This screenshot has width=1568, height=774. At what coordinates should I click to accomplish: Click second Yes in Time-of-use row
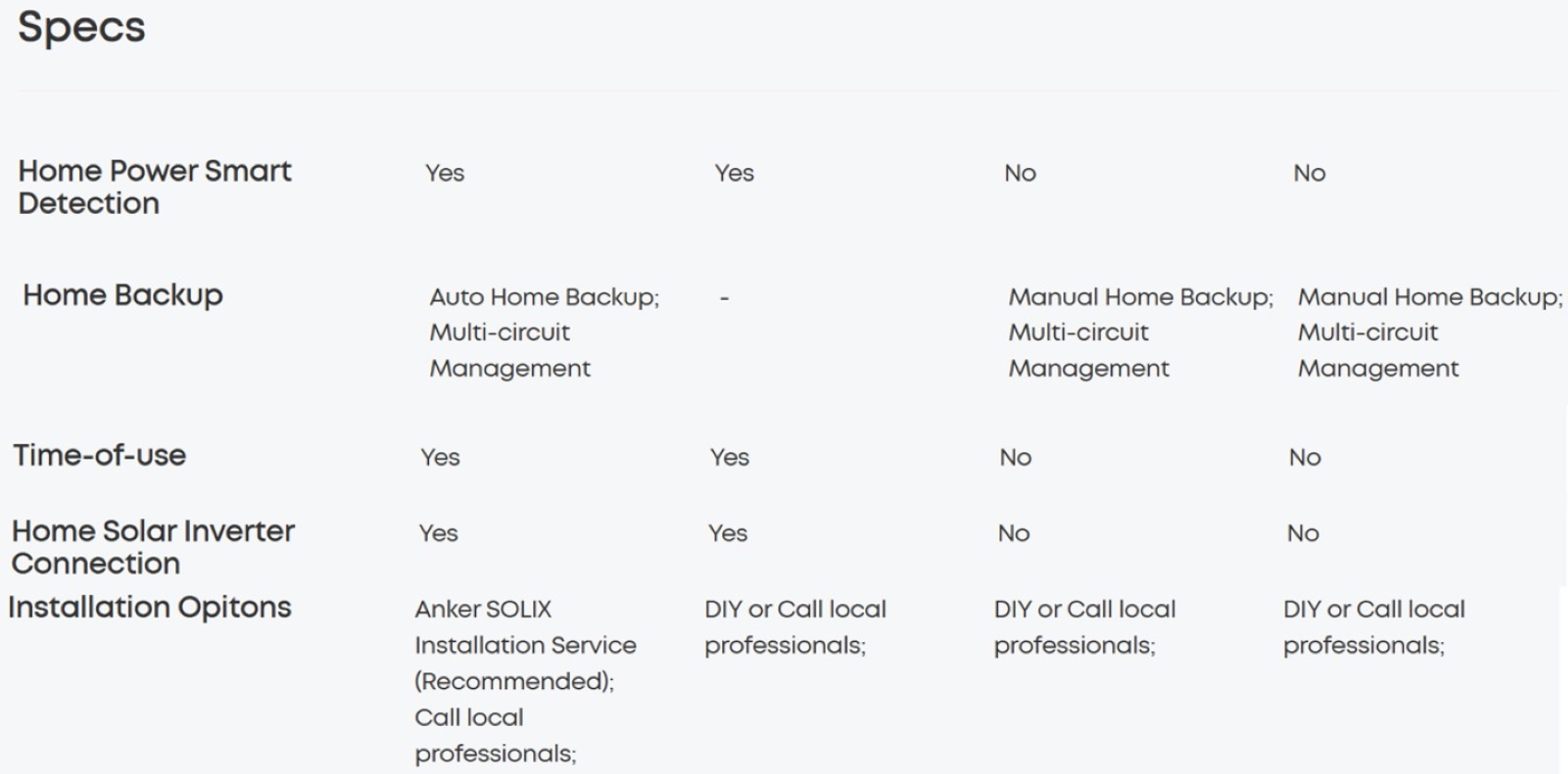coord(730,458)
